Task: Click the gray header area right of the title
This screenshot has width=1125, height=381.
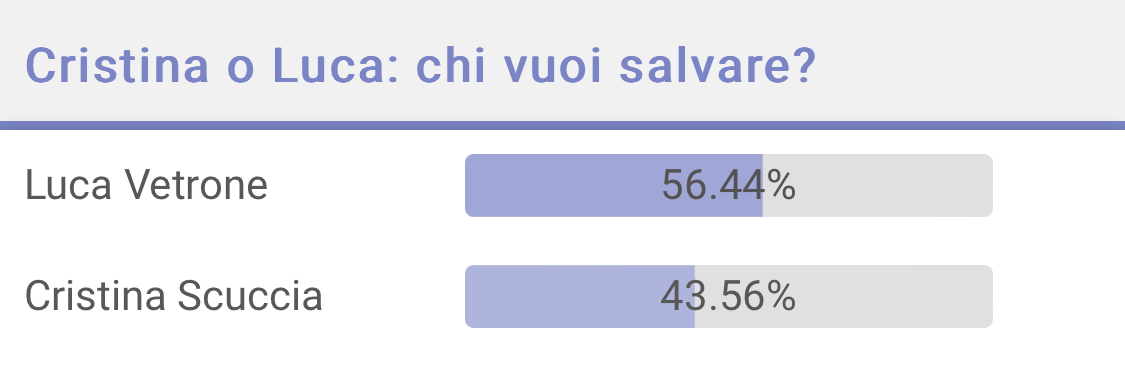Action: pyautogui.click(x=969, y=65)
